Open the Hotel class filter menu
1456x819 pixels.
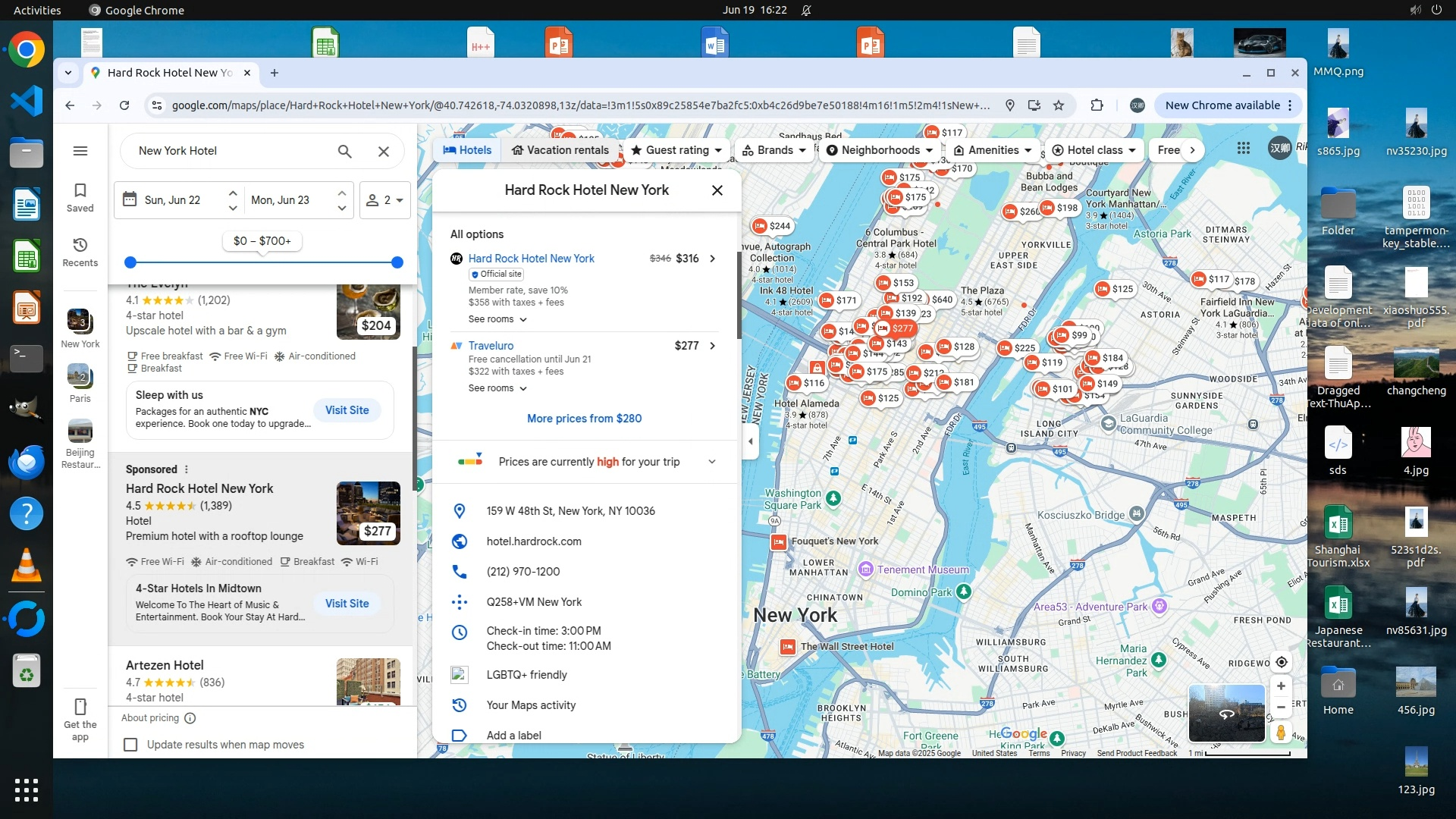click(1094, 150)
